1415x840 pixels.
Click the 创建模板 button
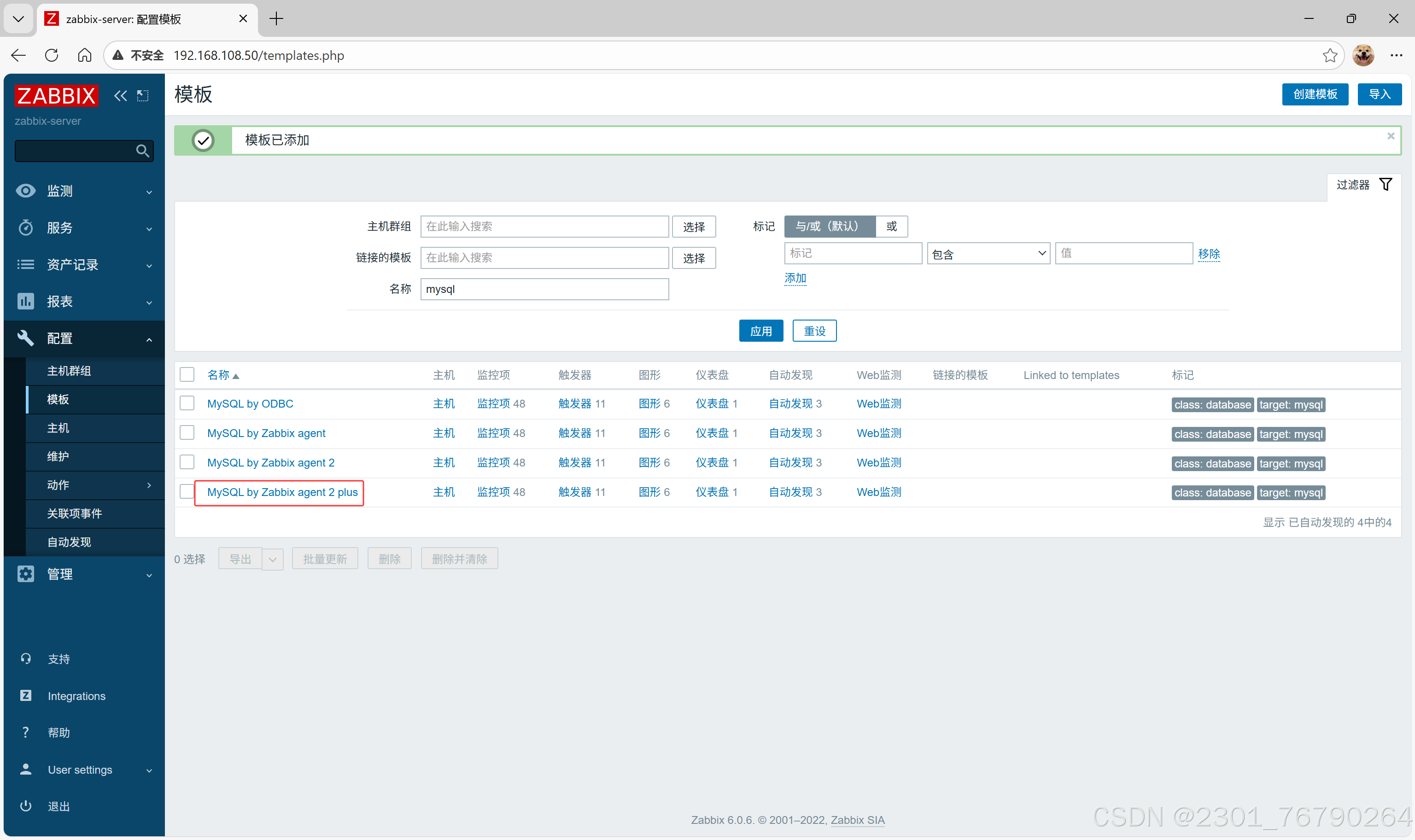[1314, 94]
